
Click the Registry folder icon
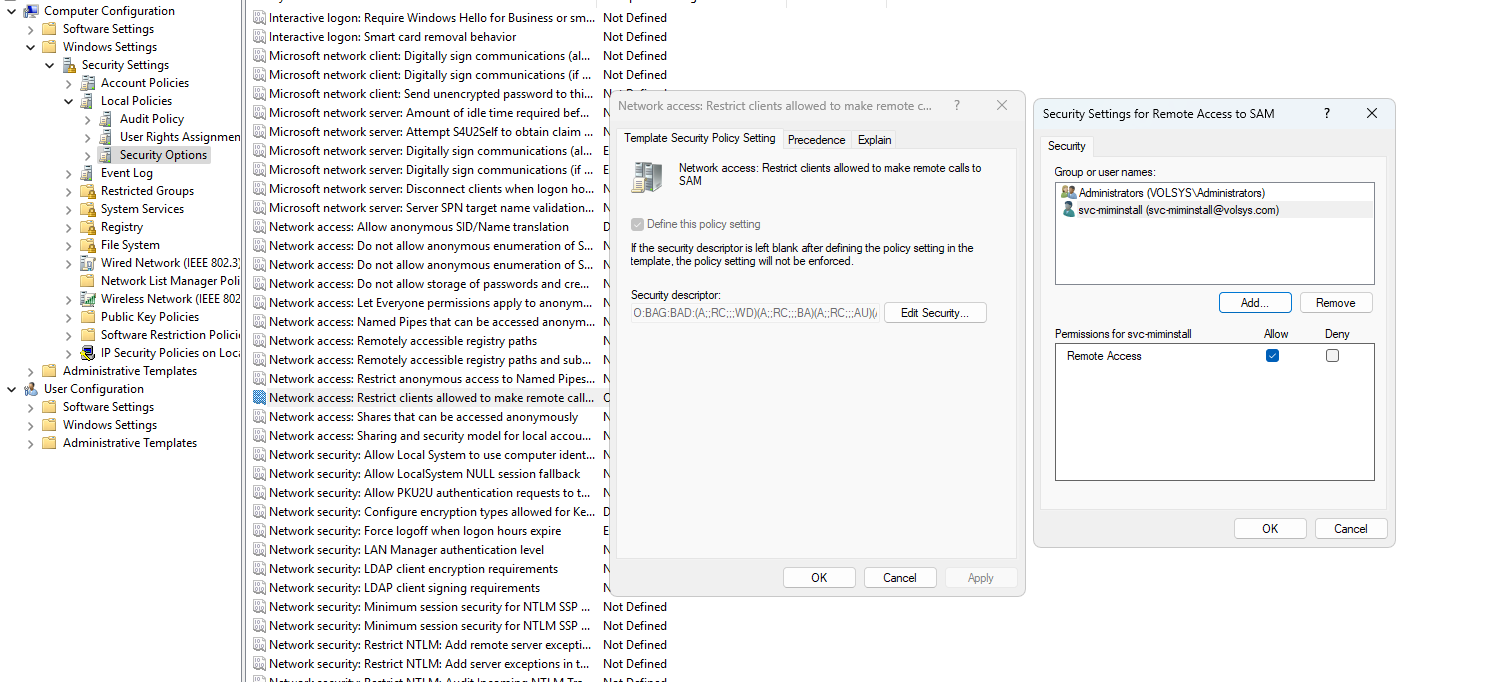pyautogui.click(x=88, y=227)
